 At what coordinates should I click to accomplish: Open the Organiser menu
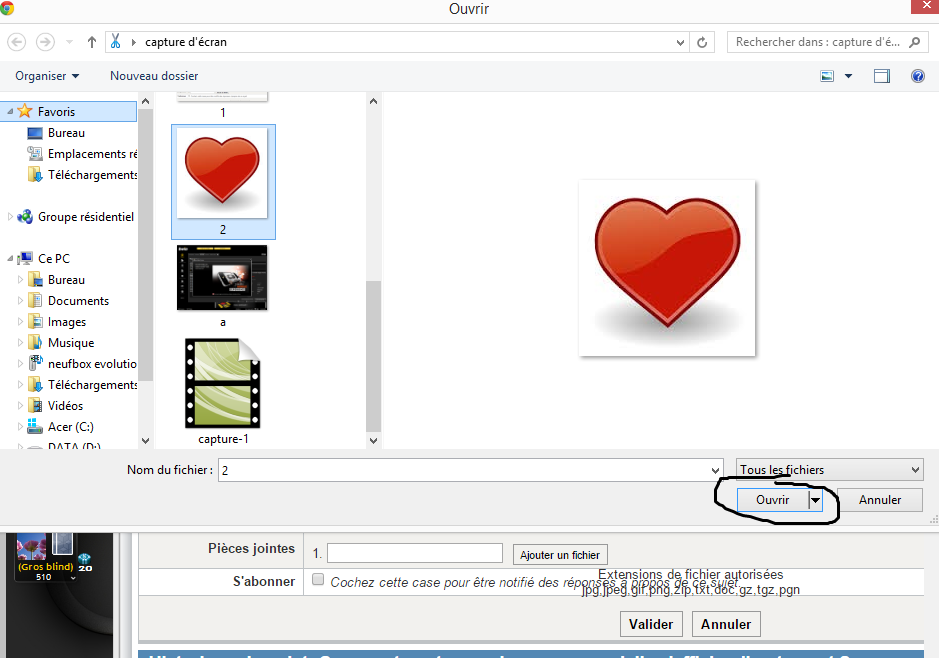coord(47,76)
